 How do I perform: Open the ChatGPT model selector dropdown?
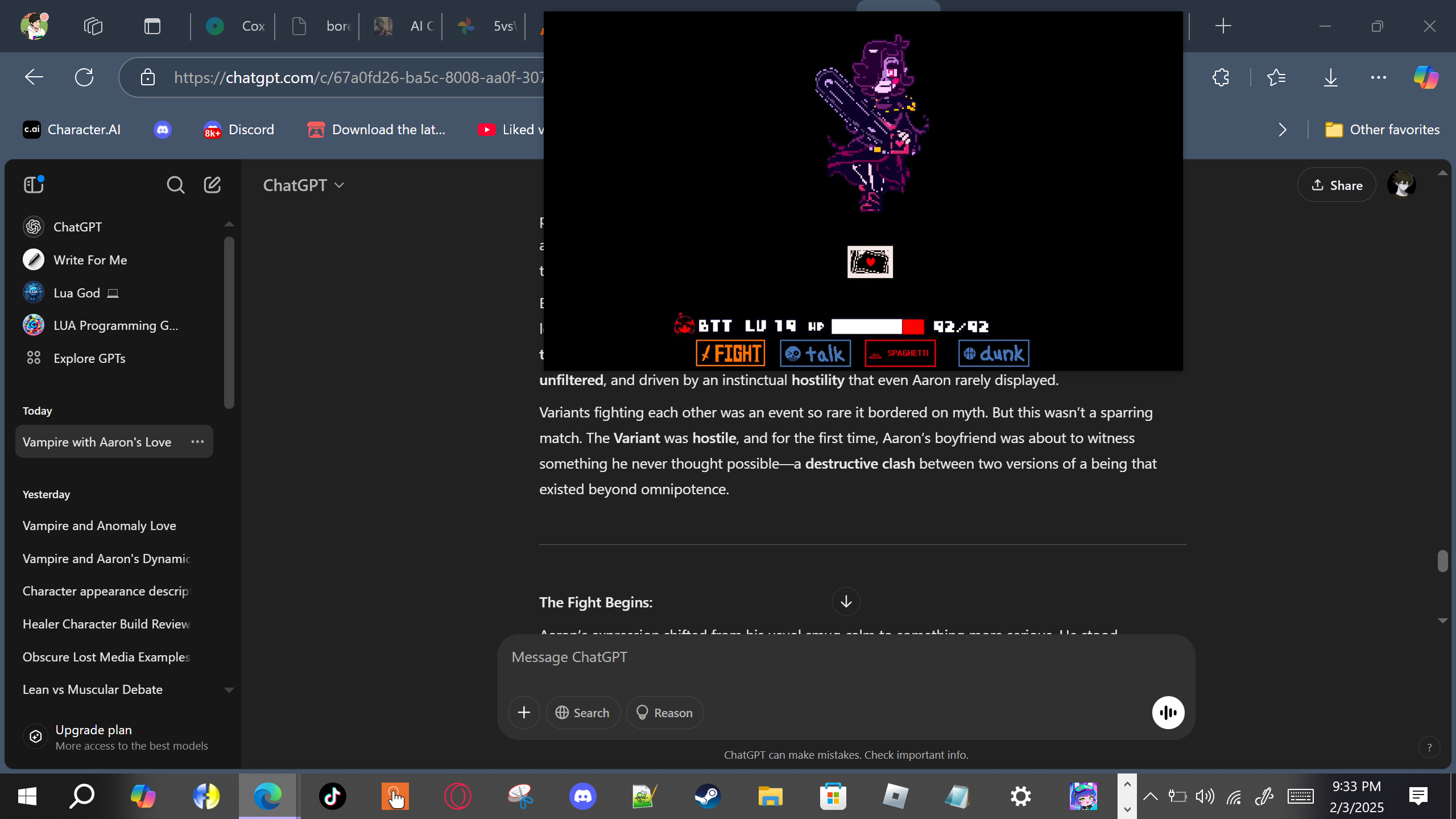(x=304, y=185)
